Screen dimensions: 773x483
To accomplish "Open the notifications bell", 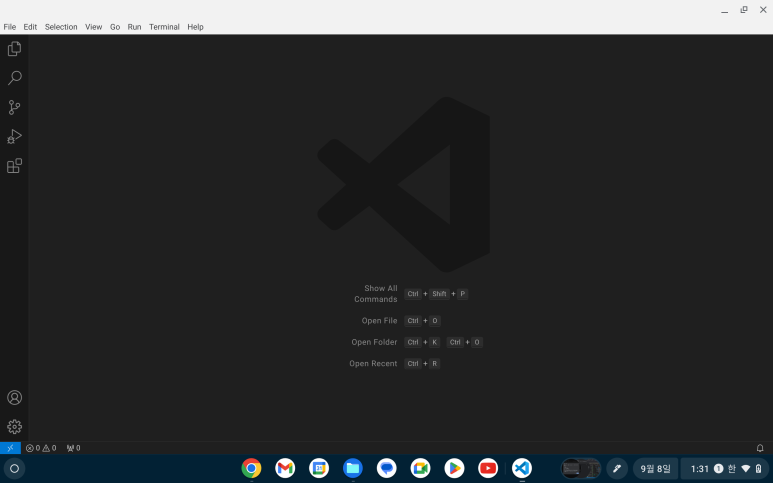I will [760, 448].
